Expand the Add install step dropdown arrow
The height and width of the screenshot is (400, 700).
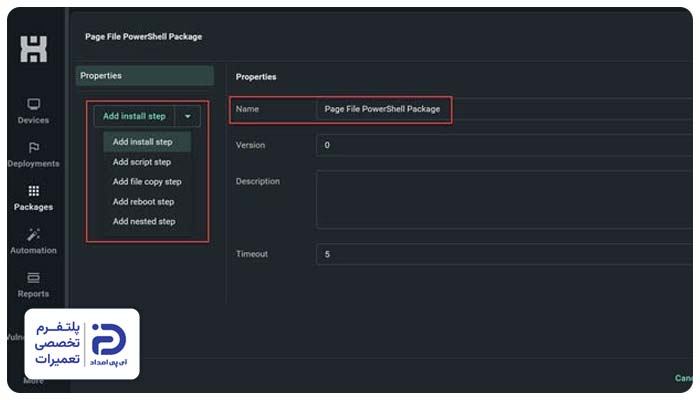tap(188, 117)
